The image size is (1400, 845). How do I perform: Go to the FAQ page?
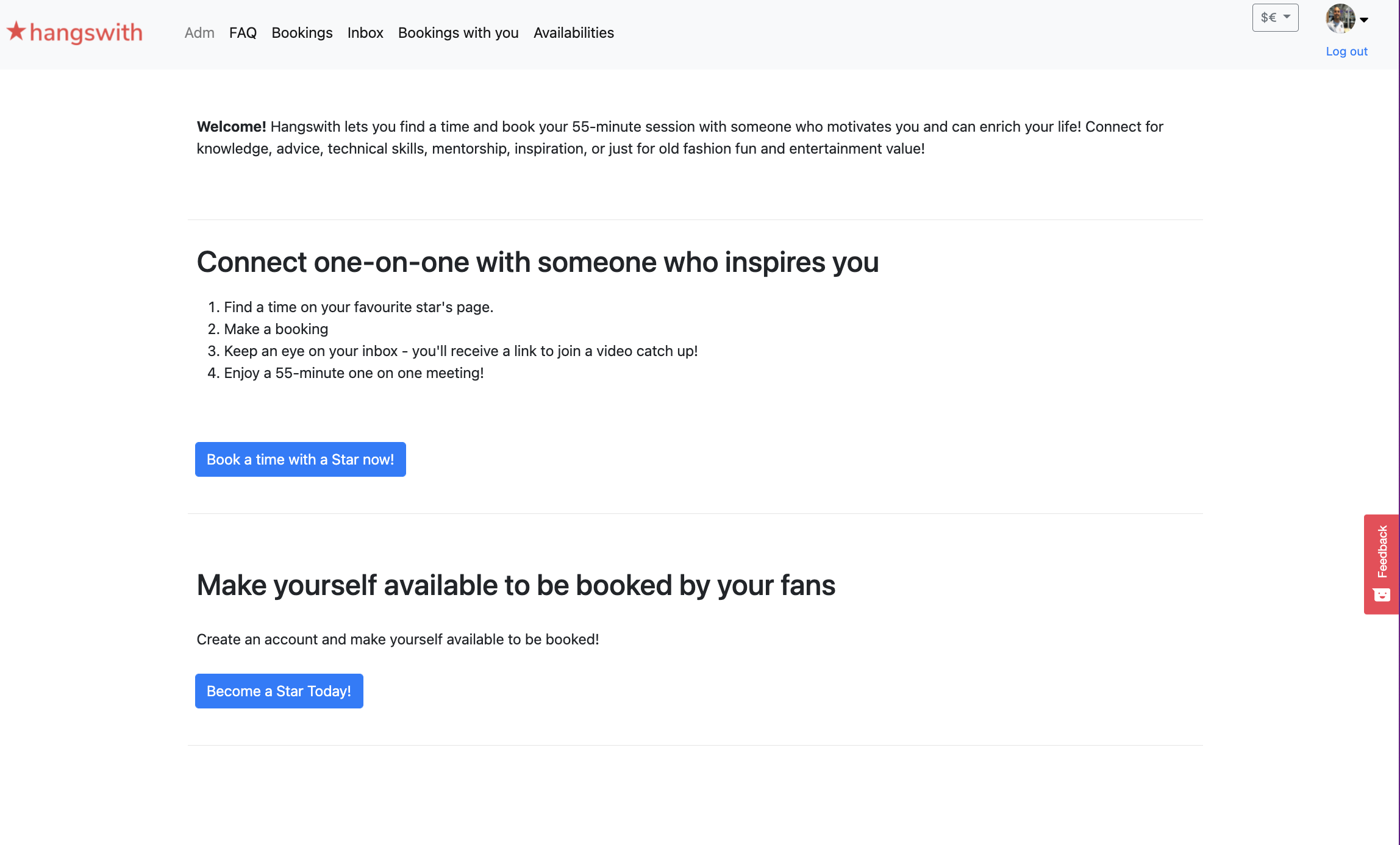point(243,33)
